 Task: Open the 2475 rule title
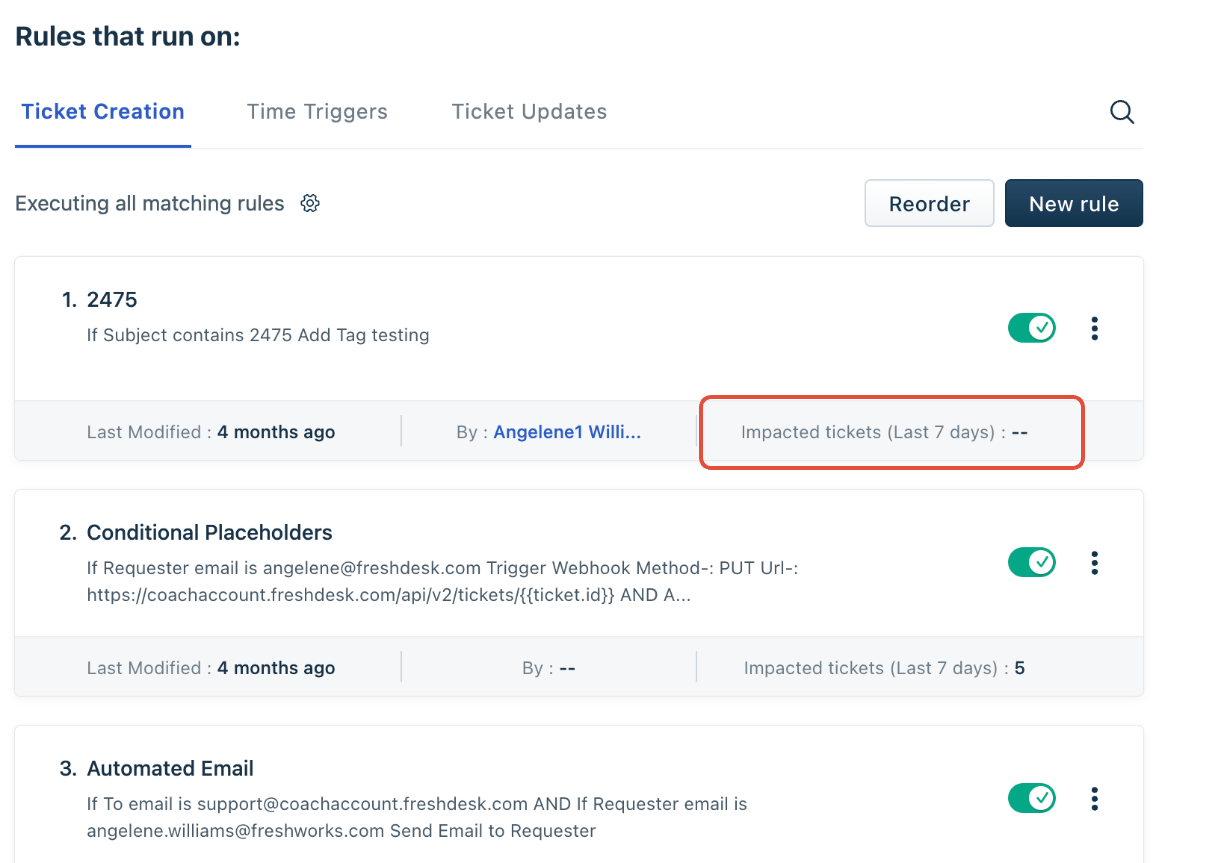point(112,300)
